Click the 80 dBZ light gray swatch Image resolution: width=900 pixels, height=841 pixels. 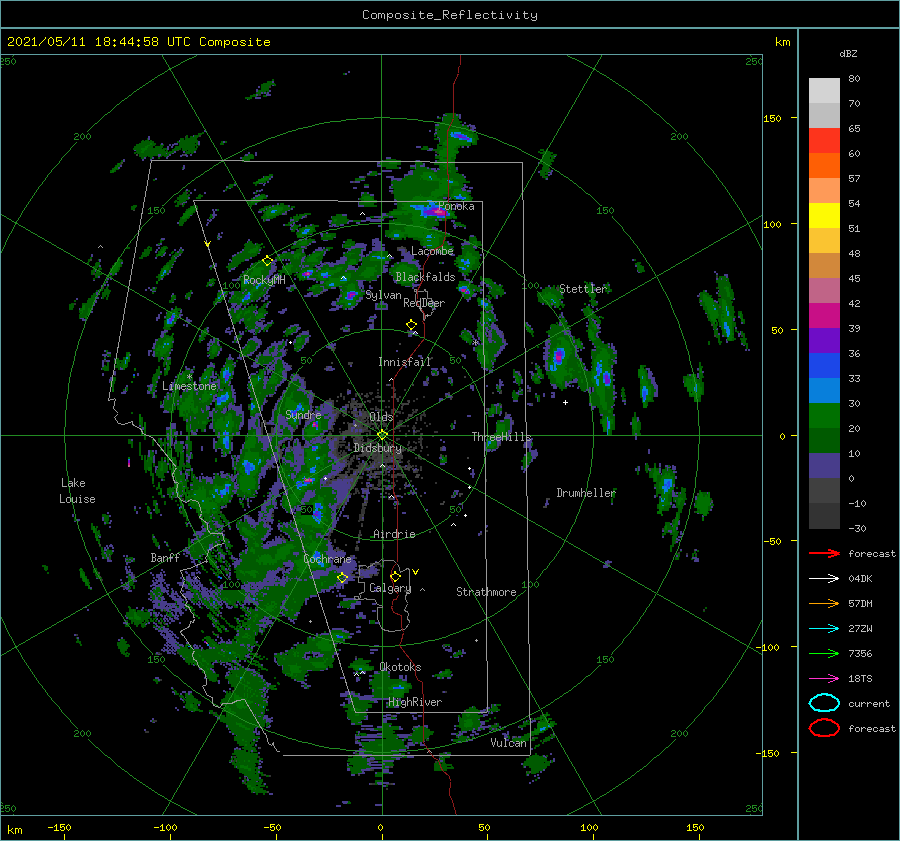(824, 90)
